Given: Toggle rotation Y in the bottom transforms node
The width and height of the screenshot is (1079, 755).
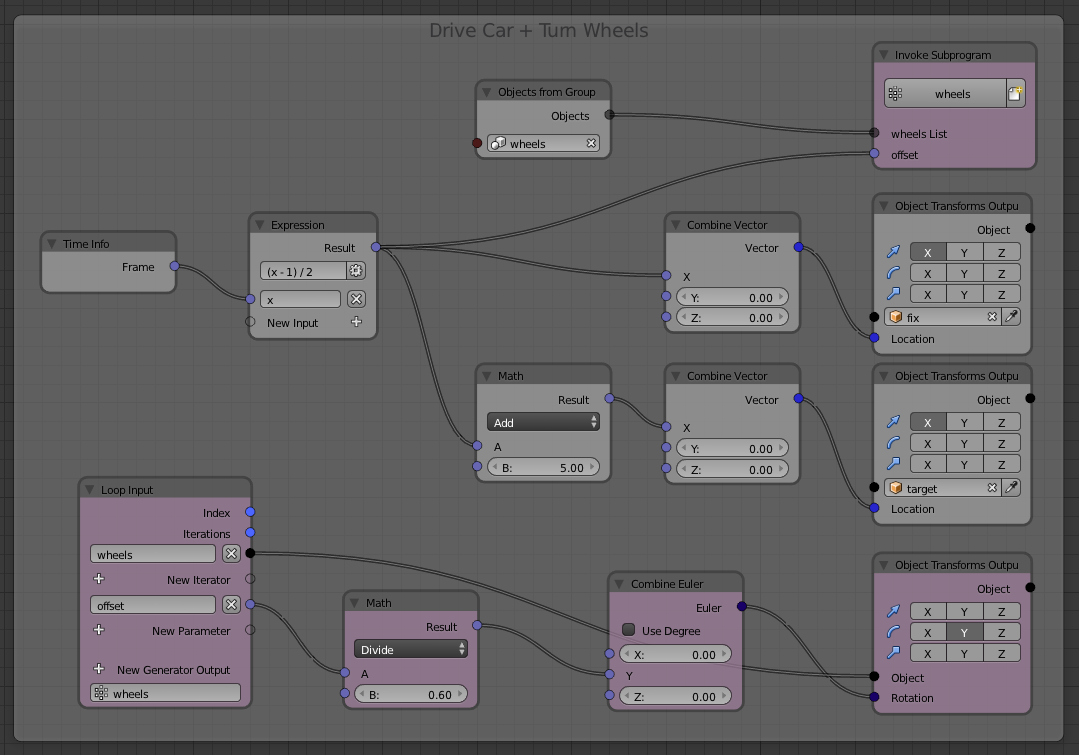Looking at the screenshot, I should click(x=964, y=632).
